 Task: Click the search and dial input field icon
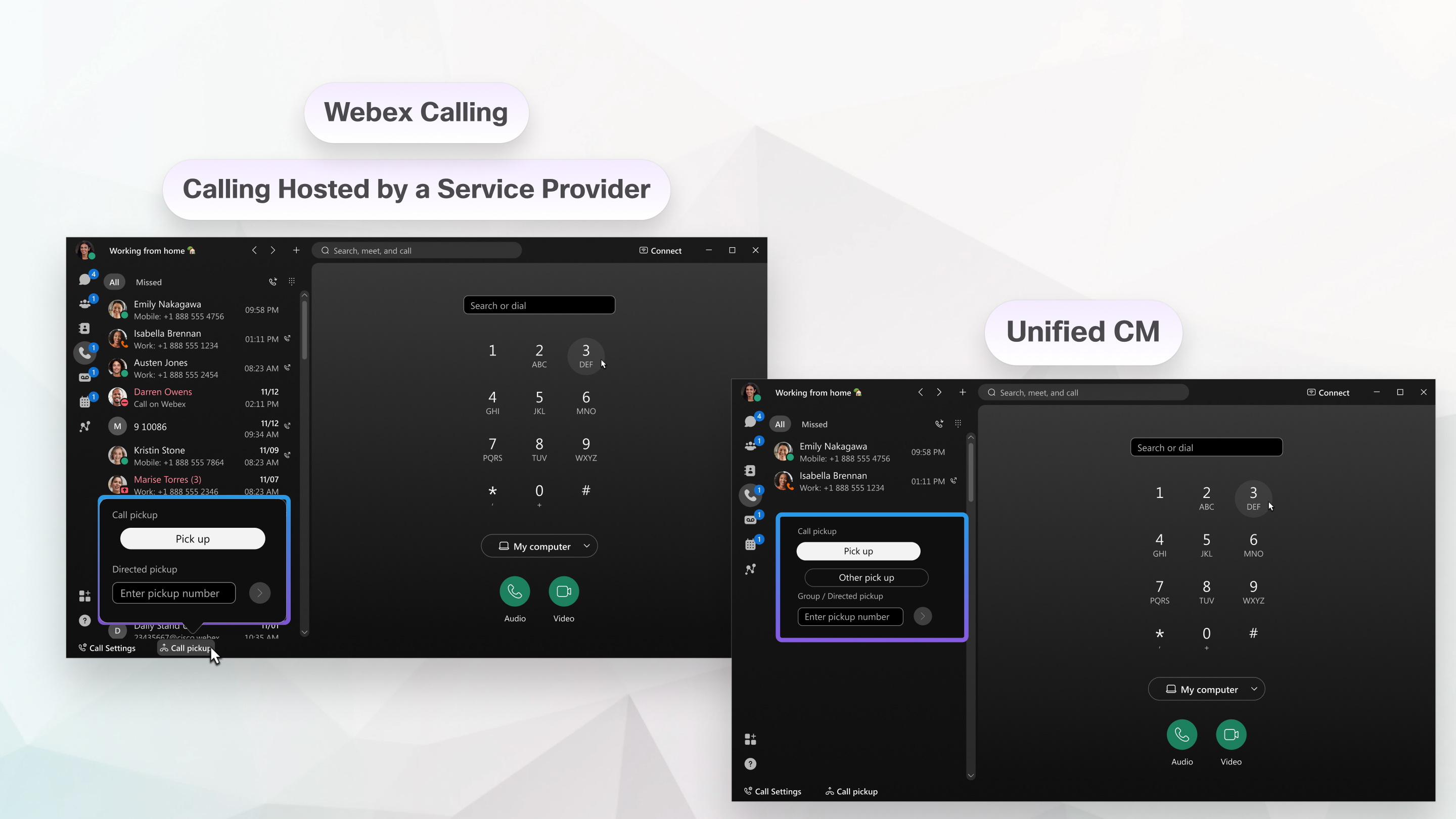(540, 305)
